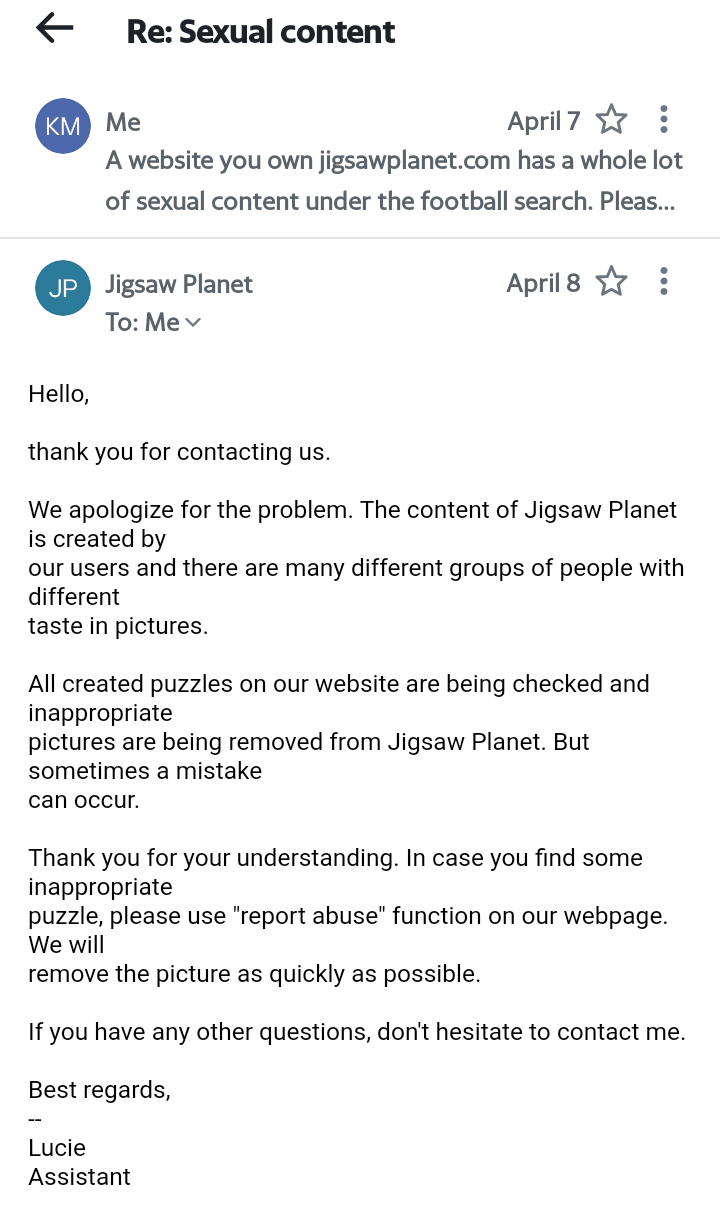The height and width of the screenshot is (1223, 720).
Task: Open more options for Me's message
Action: pos(663,120)
